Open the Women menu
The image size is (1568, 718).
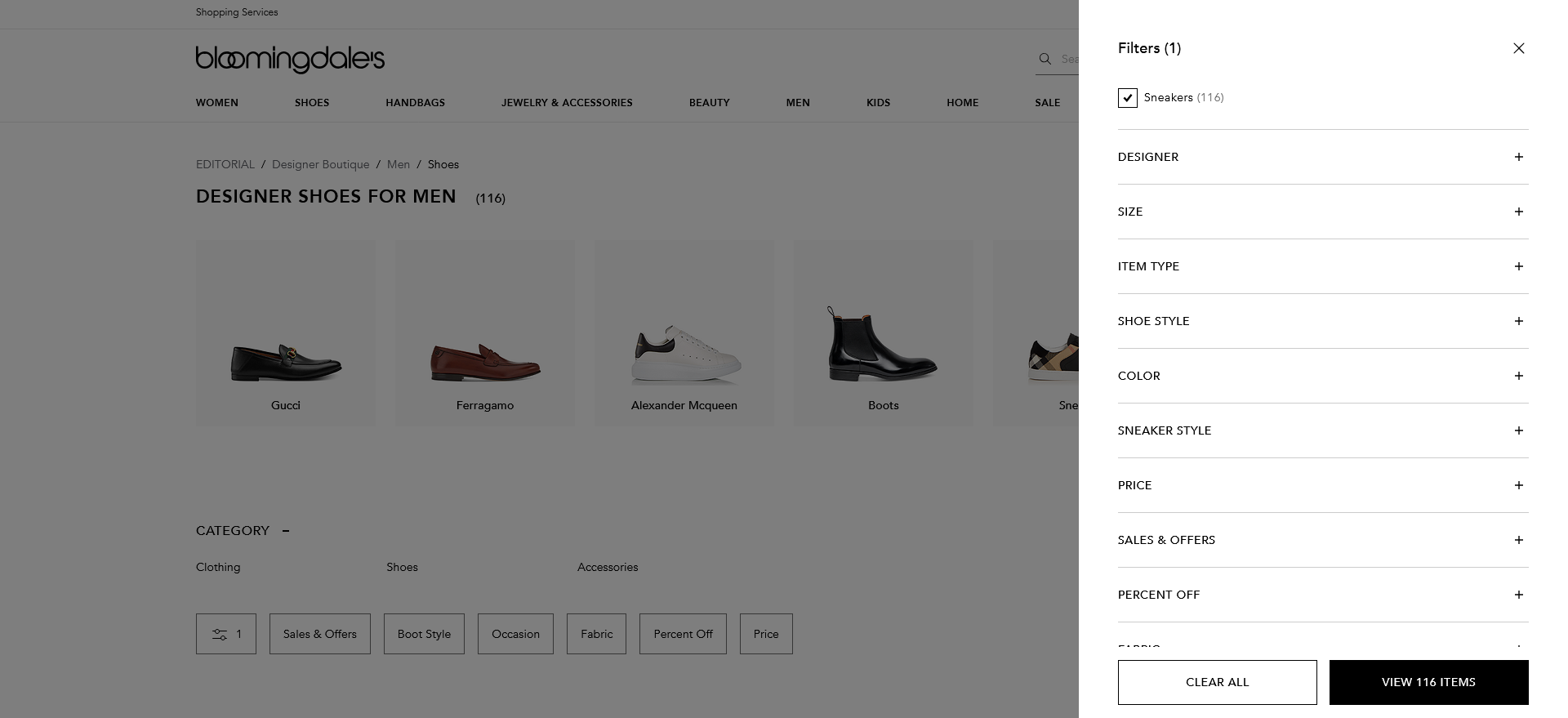(x=217, y=103)
